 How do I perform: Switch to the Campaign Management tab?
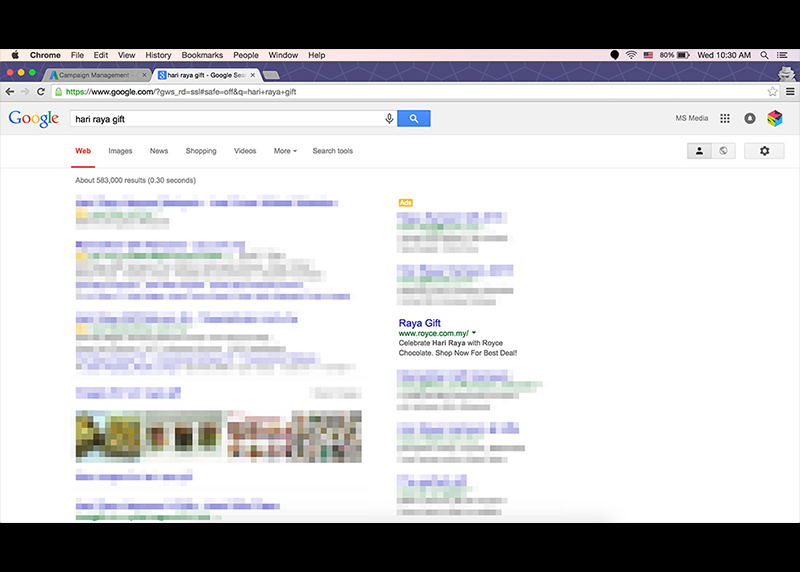click(97, 75)
